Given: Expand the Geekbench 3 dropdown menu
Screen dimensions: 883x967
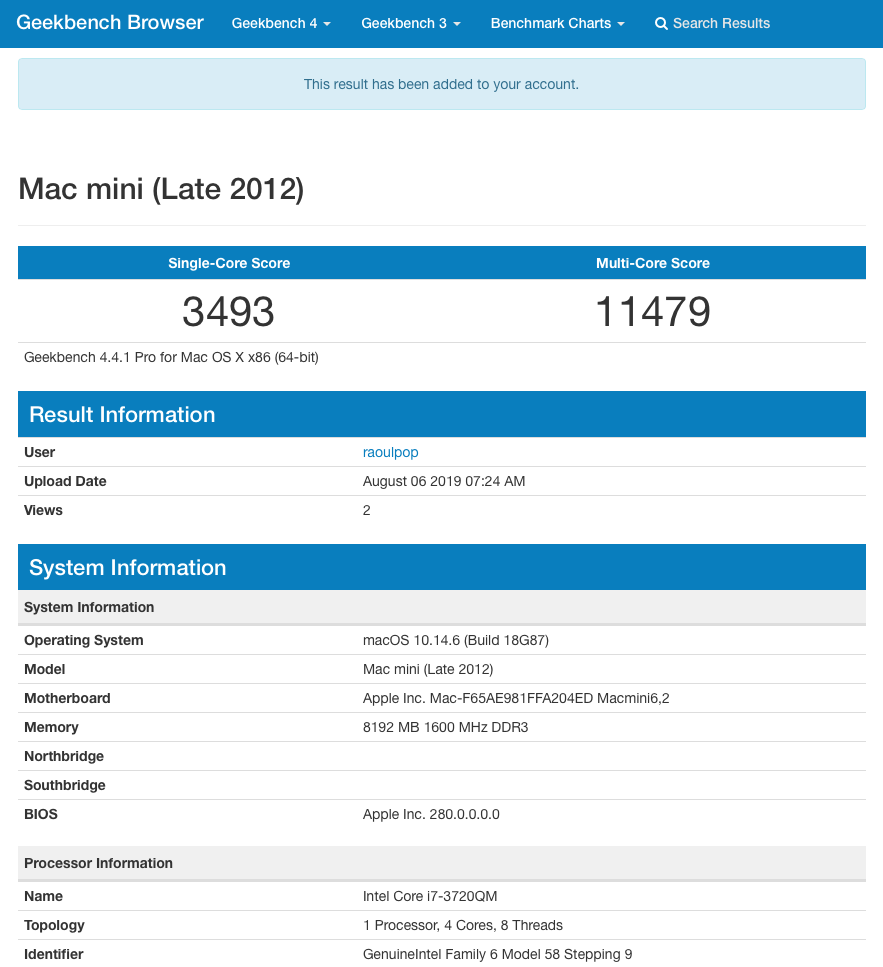Looking at the screenshot, I should (x=410, y=23).
